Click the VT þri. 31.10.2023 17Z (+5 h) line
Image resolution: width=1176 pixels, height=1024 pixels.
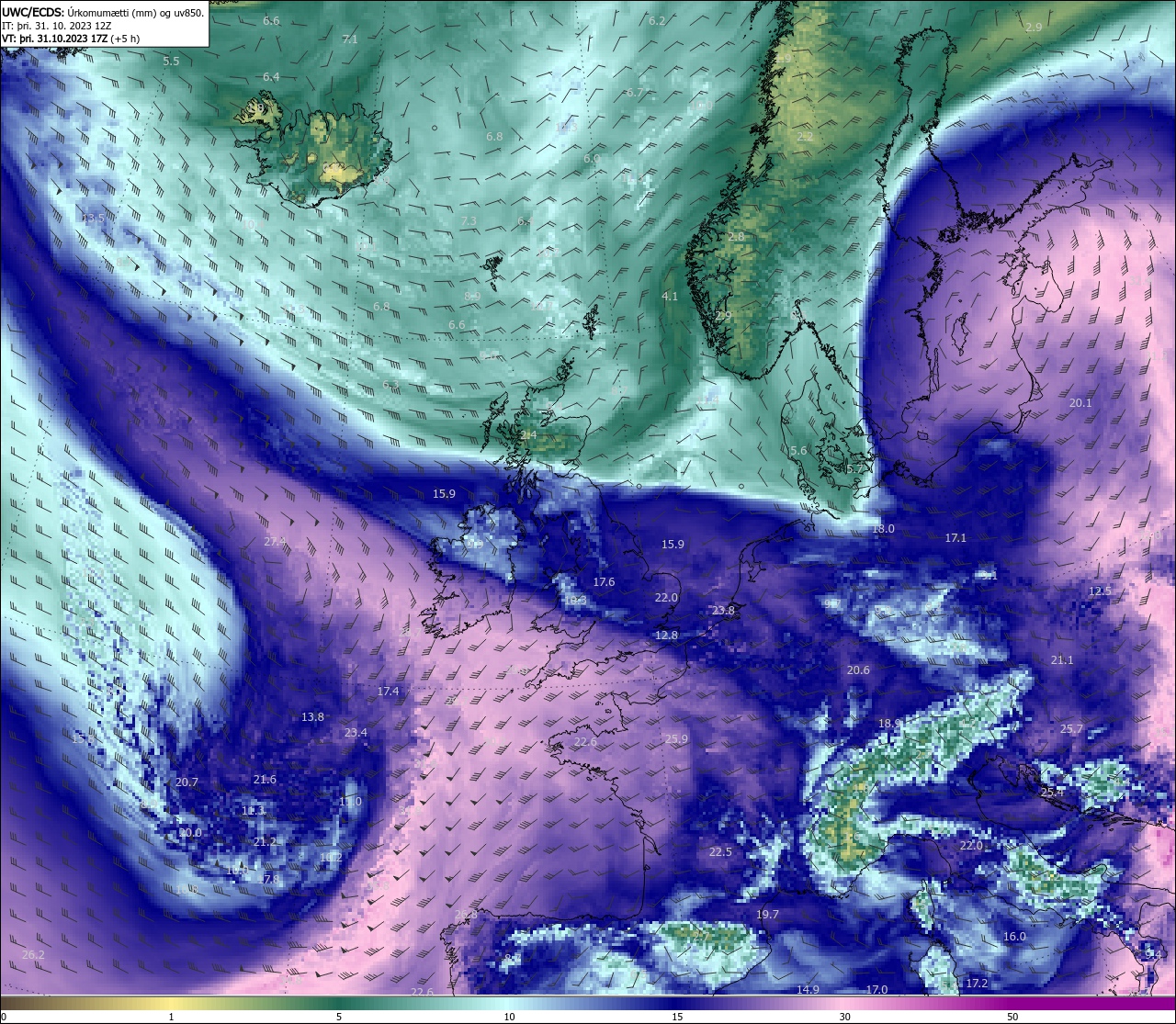pos(71,39)
